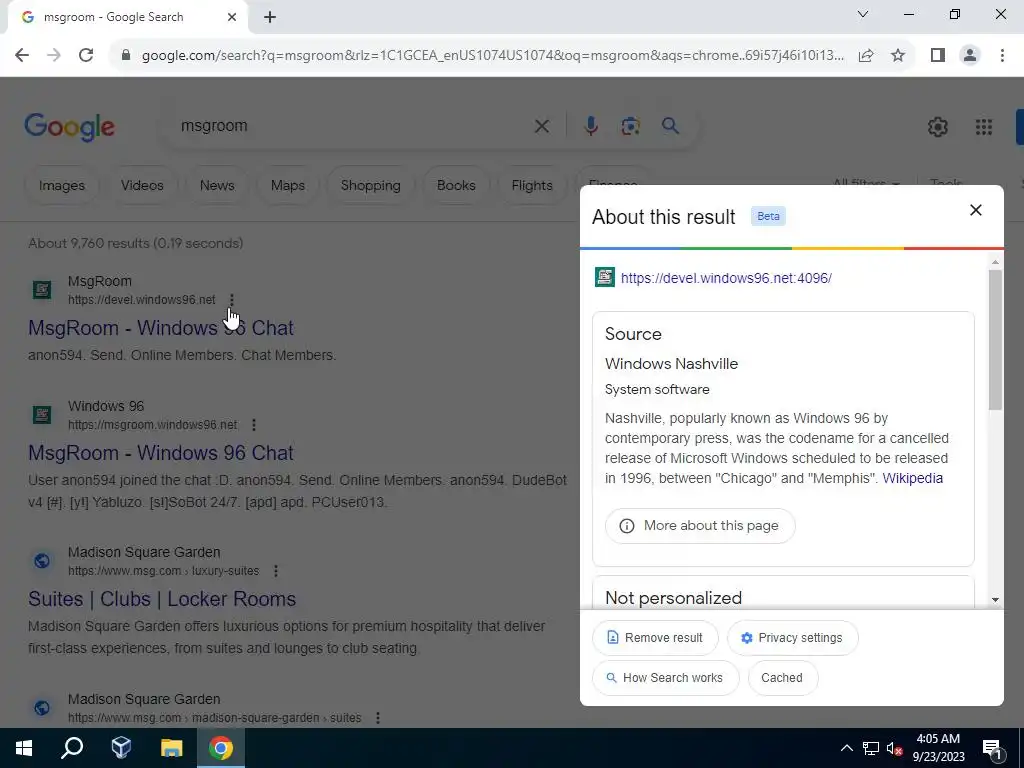Screen dimensions: 1024x768
Task: Switch to Shopping results
Action: 370,185
